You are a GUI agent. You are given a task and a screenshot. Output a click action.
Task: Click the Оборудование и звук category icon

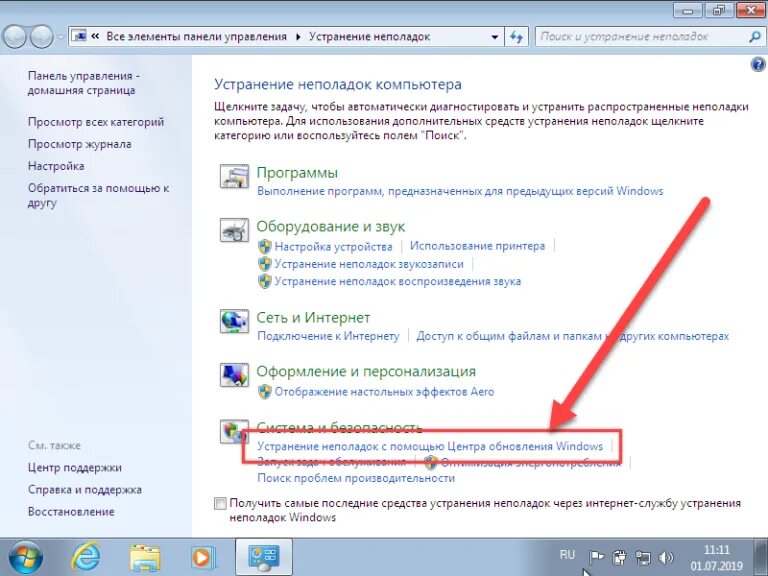234,230
